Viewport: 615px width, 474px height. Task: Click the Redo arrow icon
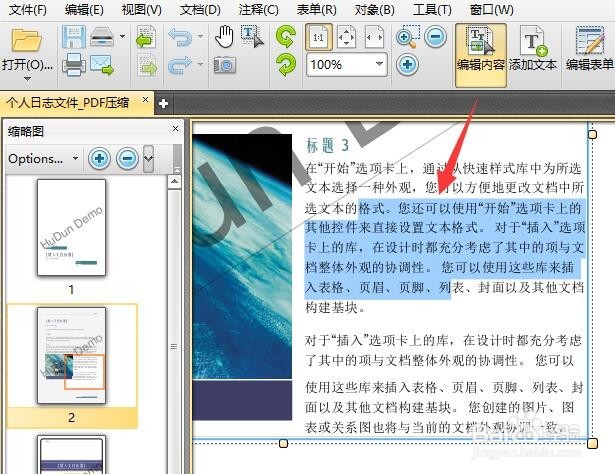[x=180, y=65]
